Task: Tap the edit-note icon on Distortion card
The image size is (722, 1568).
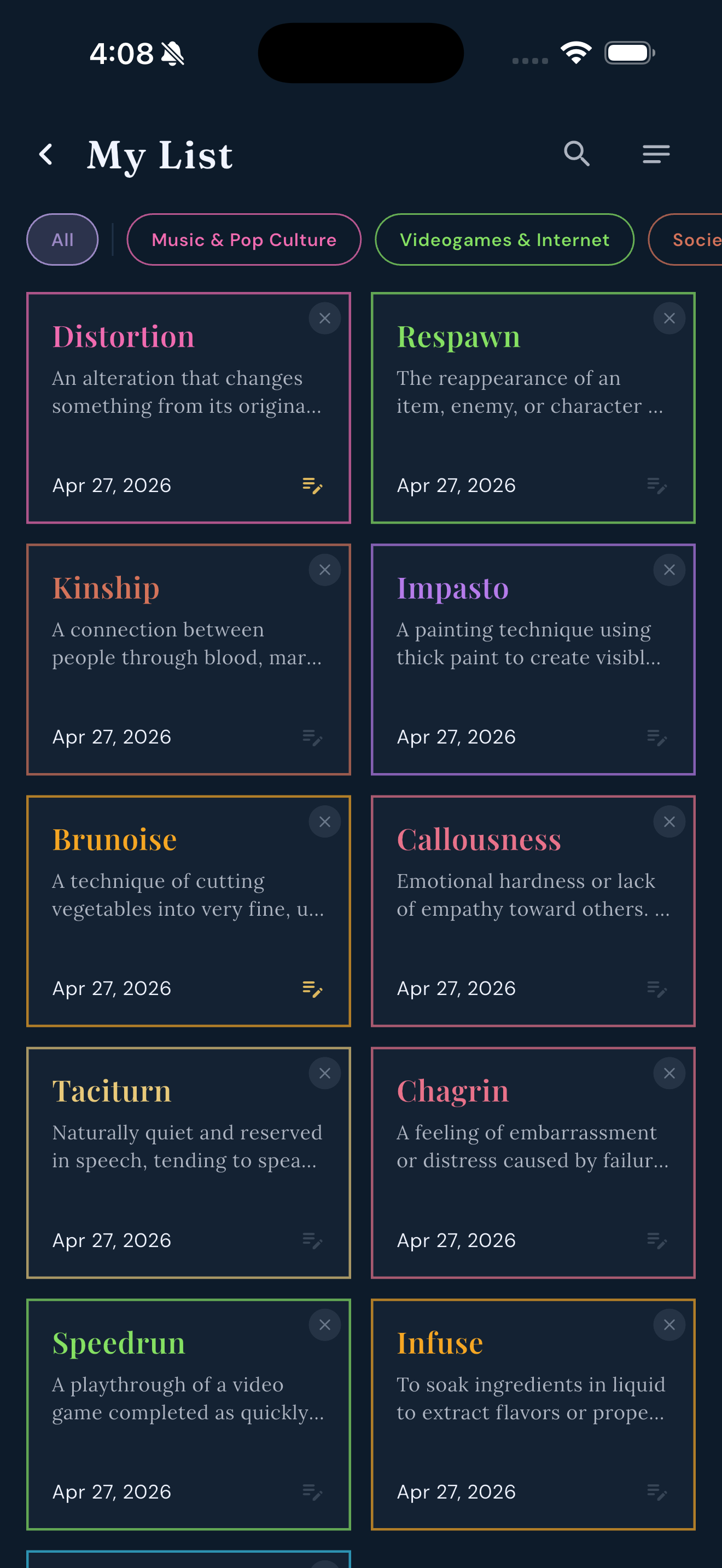Action: point(312,487)
